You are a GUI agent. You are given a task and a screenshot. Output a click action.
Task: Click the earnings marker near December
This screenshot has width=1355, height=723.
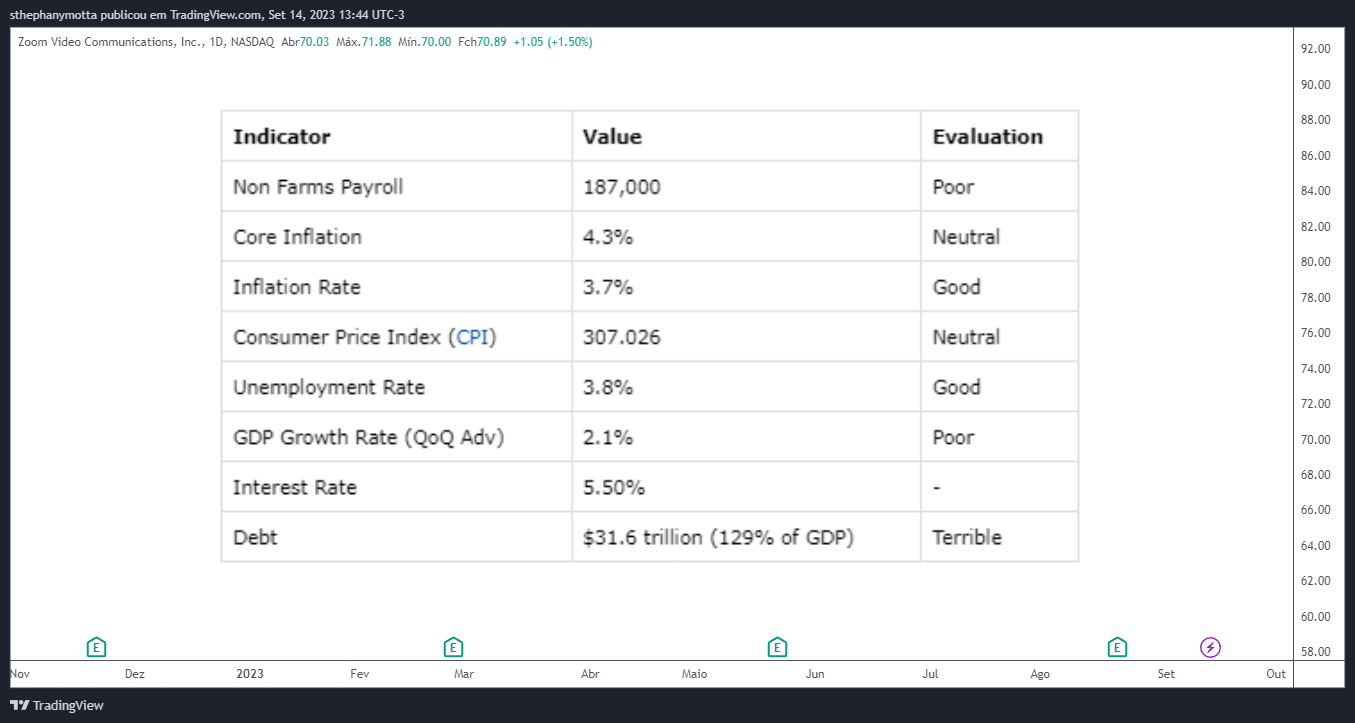(96, 648)
